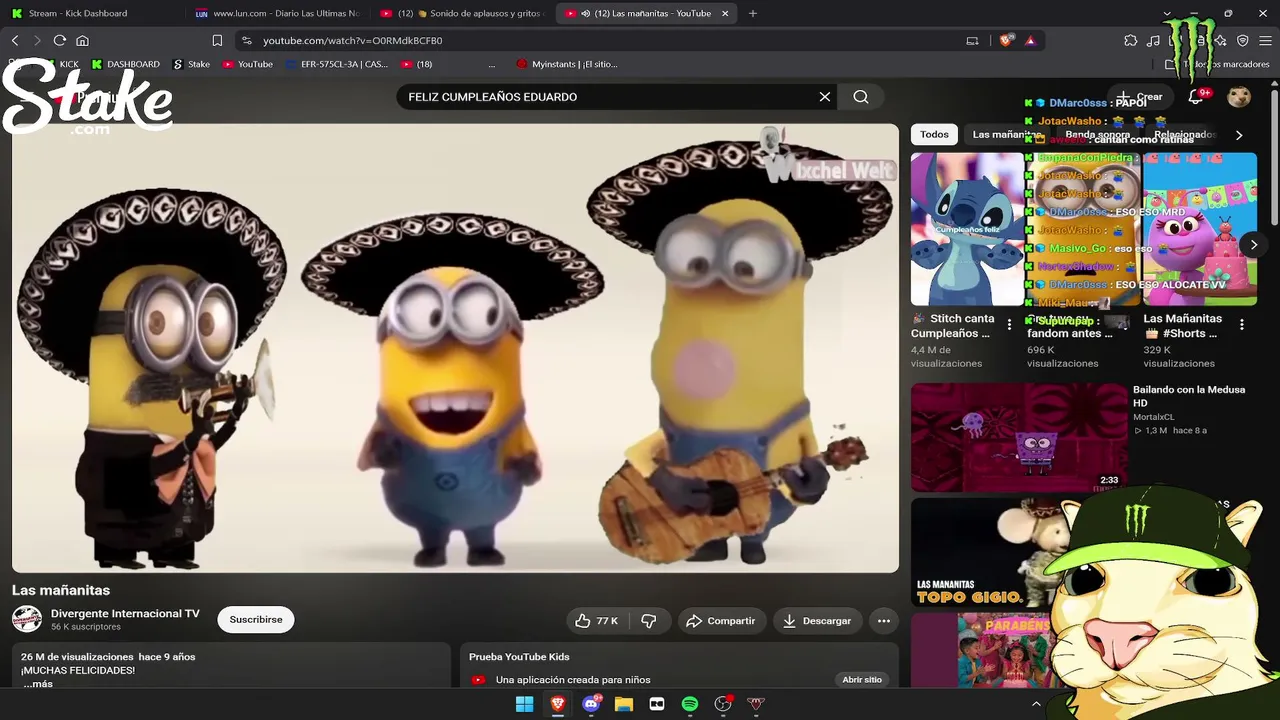Go back using the browser back arrow
Viewport: 1280px width, 720px height.
click(x=15, y=40)
